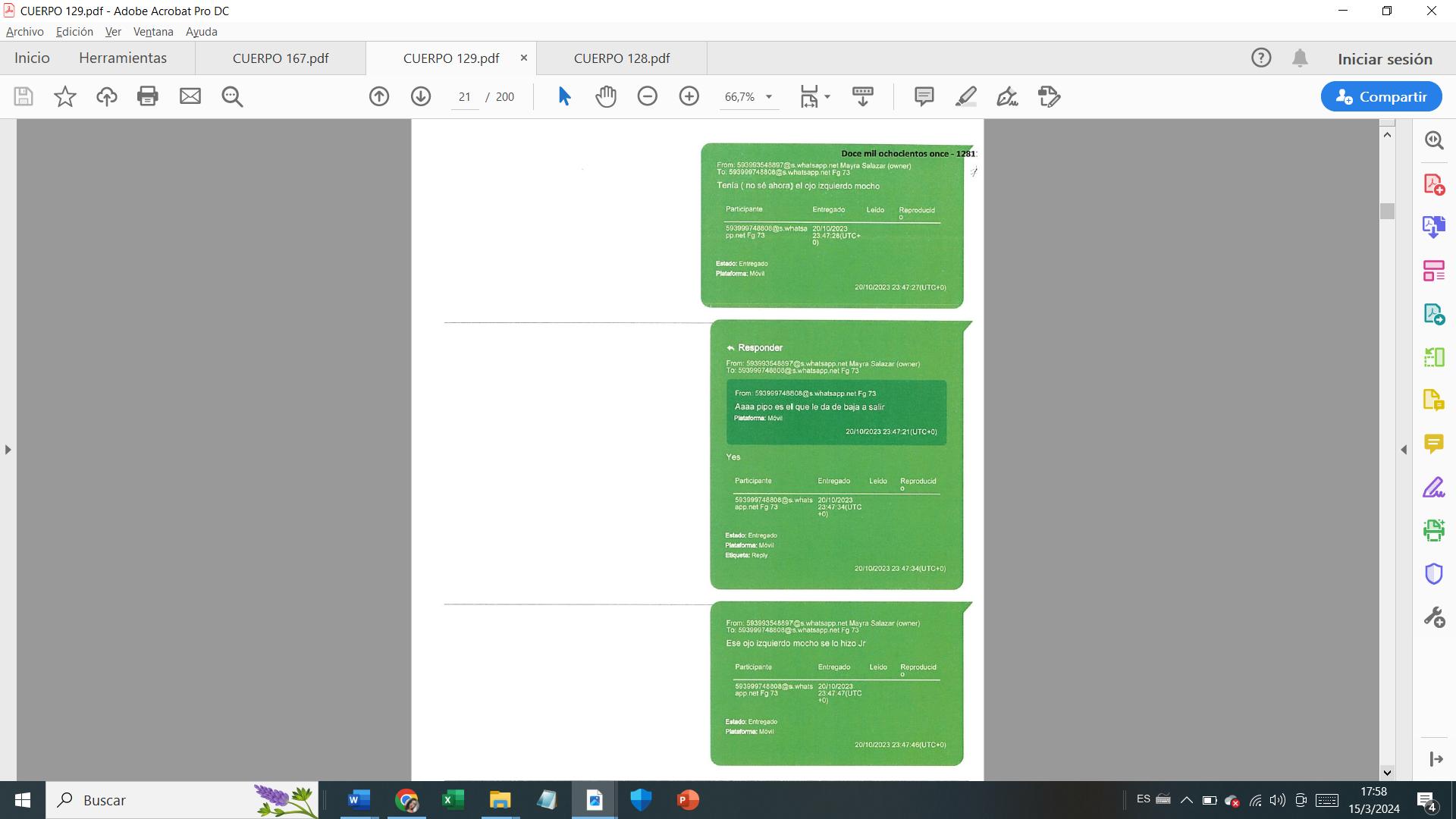Click Iniciar sesión
The width and height of the screenshot is (1456, 819).
(1385, 59)
